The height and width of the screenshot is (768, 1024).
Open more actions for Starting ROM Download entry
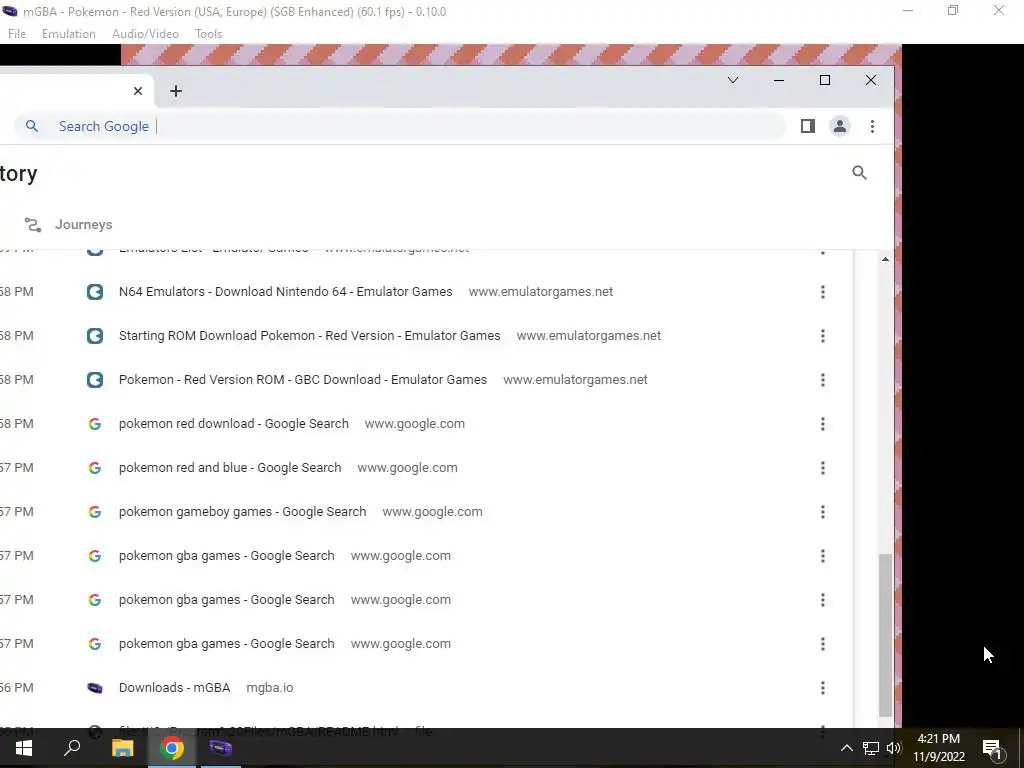[823, 336]
